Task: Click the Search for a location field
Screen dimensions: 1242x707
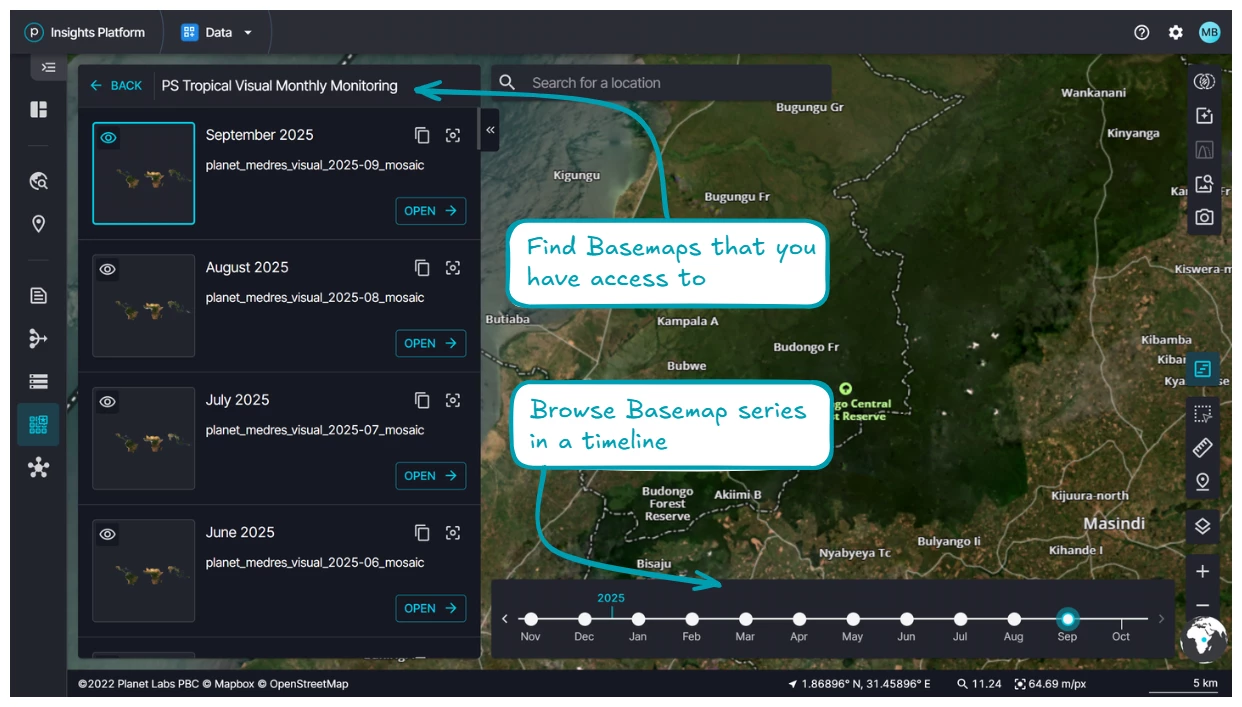Action: point(661,83)
